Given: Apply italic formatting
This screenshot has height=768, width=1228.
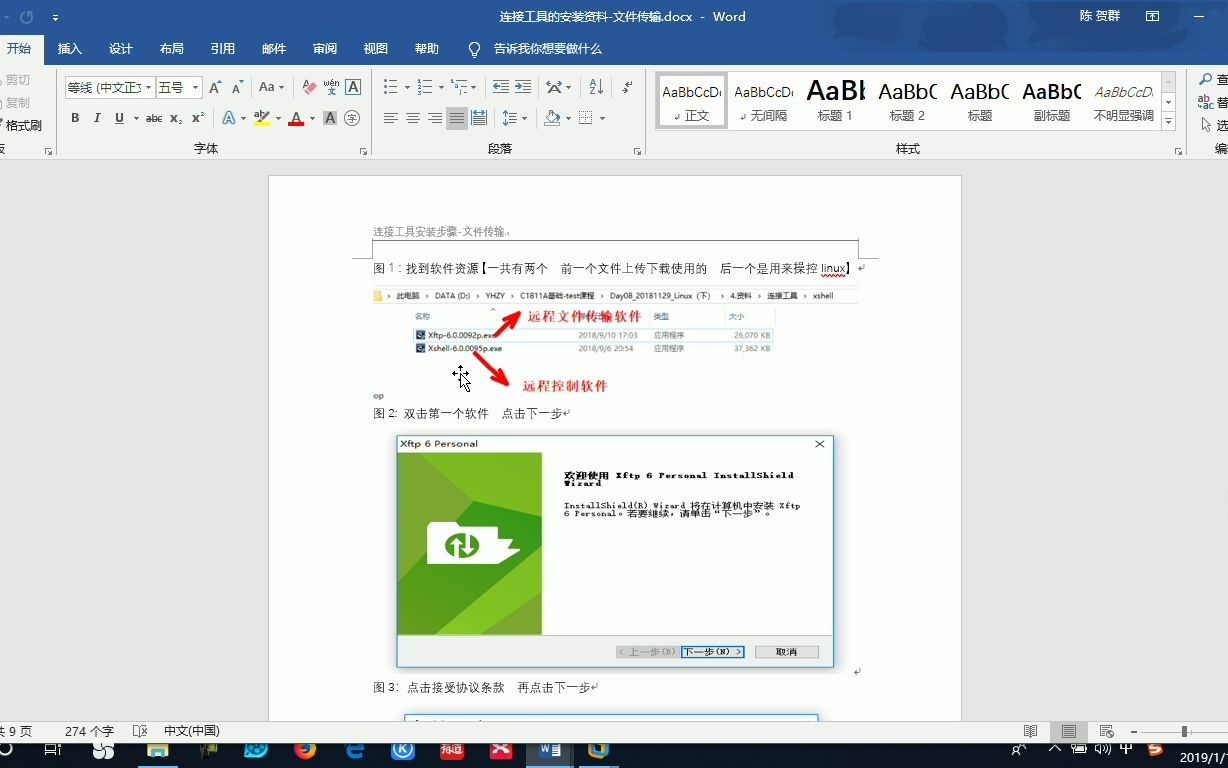Looking at the screenshot, I should [x=97, y=118].
